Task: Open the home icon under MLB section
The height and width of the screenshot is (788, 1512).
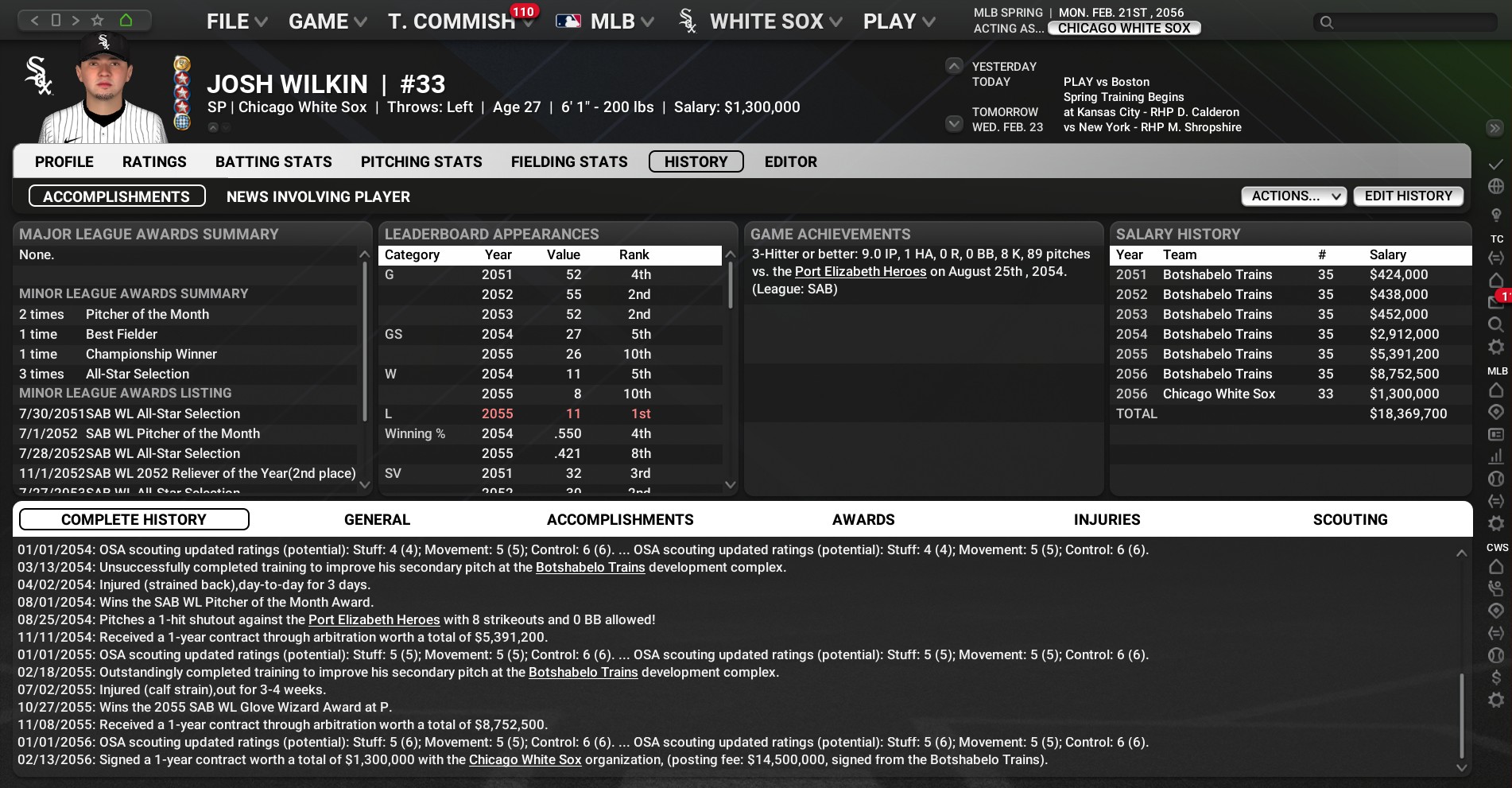Action: tap(1495, 390)
